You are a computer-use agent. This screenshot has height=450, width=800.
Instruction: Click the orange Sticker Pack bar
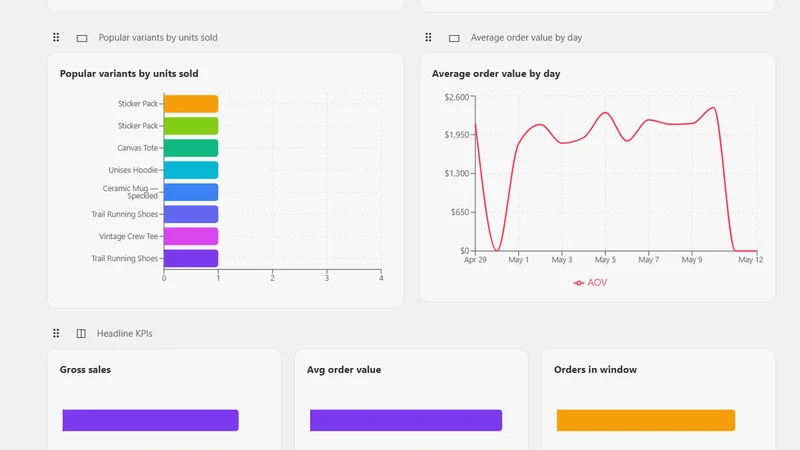(x=191, y=104)
